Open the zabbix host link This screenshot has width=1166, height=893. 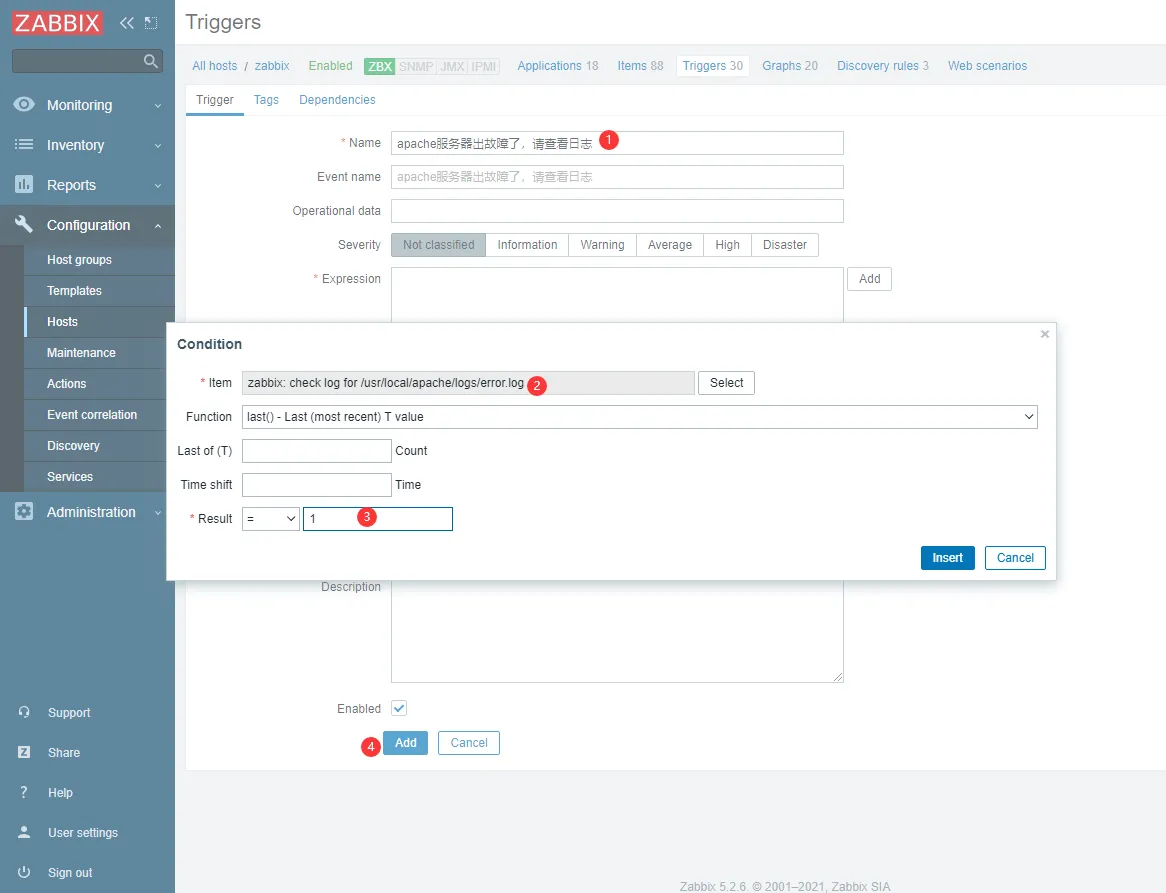(x=272, y=65)
